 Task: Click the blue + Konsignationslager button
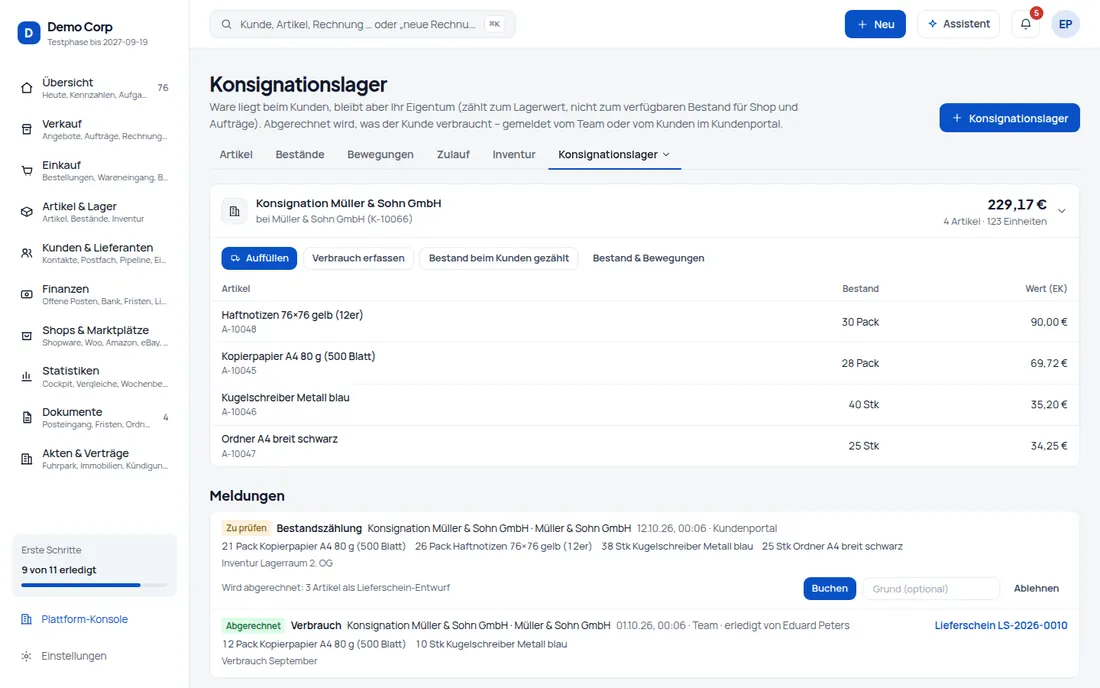click(1009, 118)
